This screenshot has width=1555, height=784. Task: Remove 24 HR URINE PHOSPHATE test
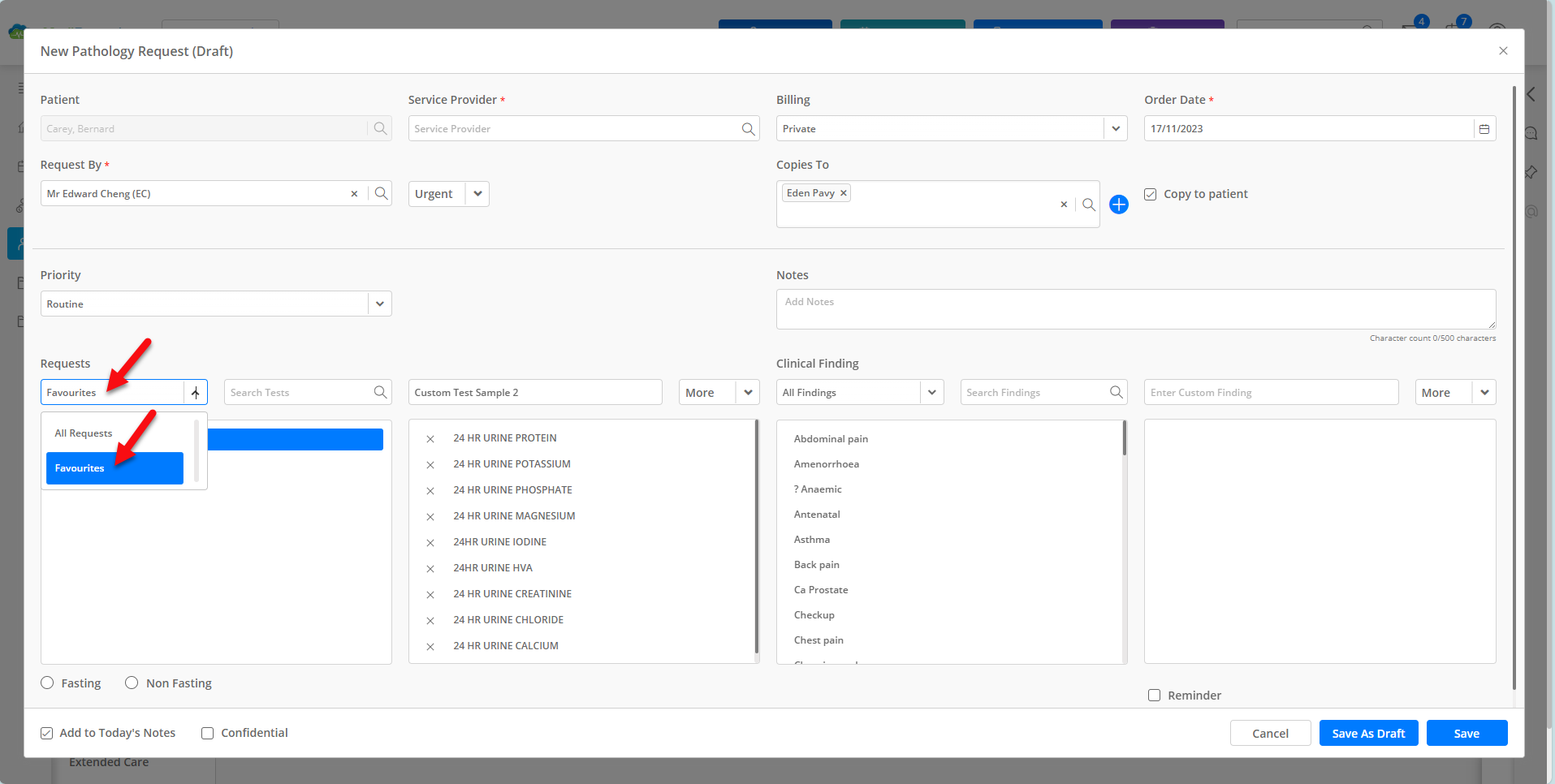point(430,491)
